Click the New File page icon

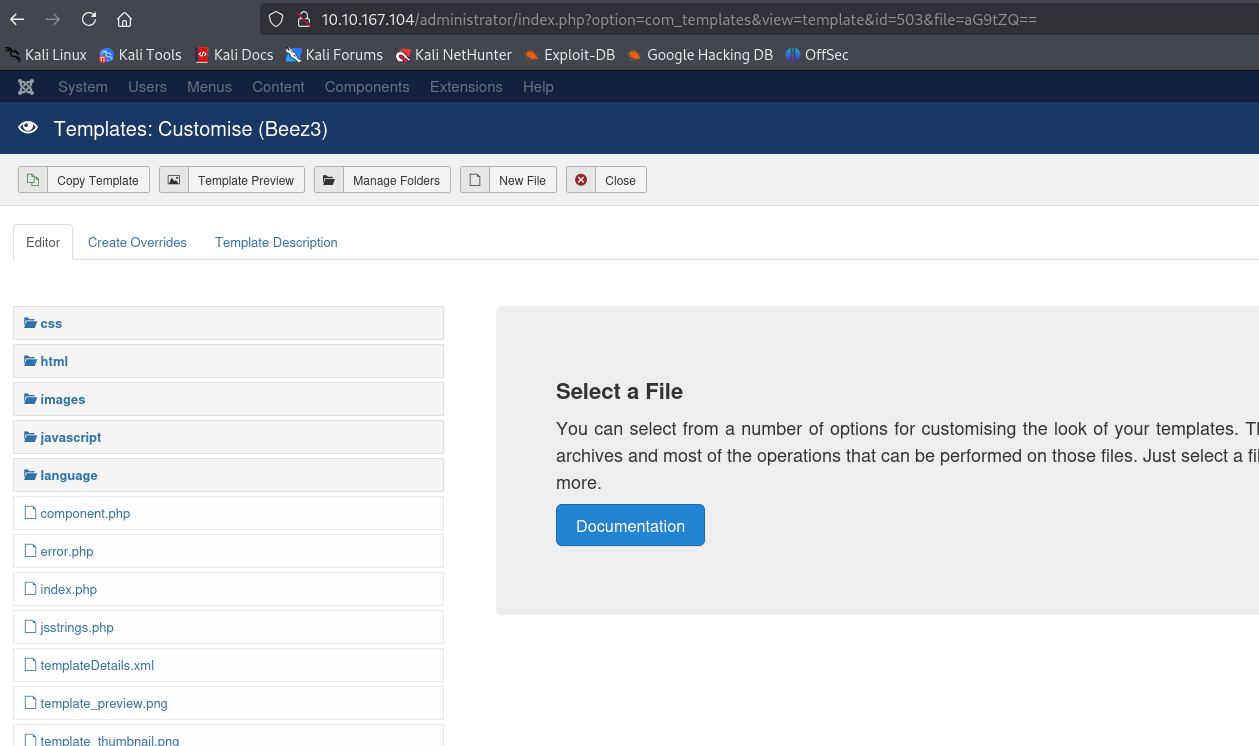tap(475, 180)
